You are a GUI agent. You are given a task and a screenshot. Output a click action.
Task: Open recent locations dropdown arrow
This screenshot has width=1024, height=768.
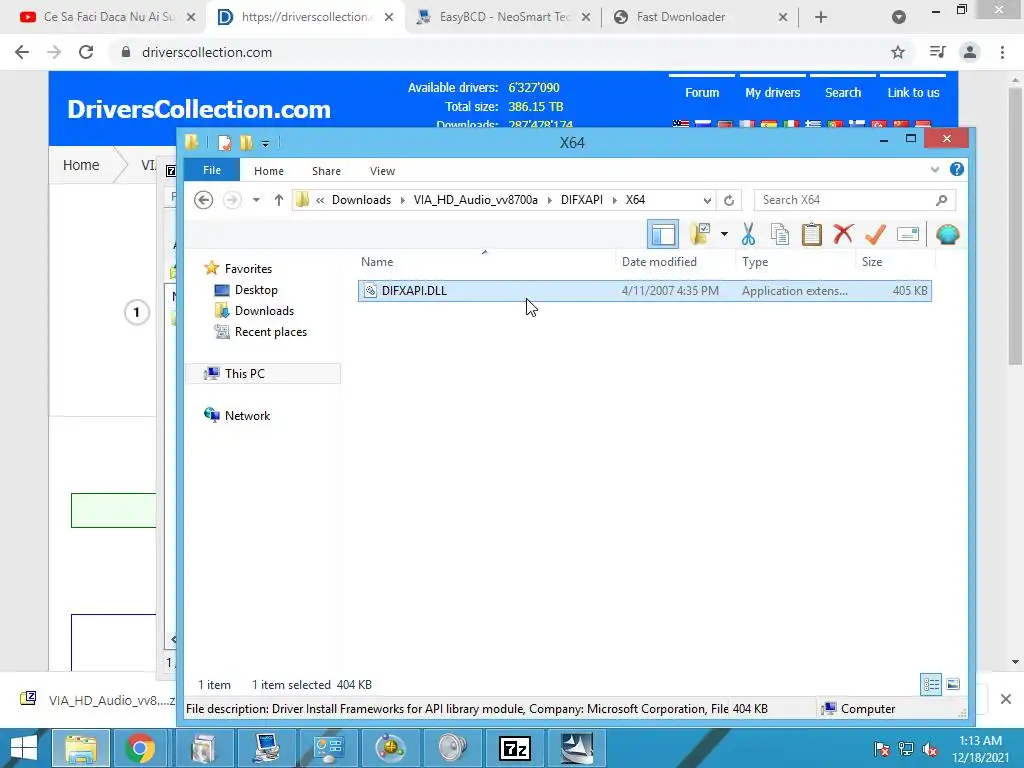pyautogui.click(x=256, y=200)
